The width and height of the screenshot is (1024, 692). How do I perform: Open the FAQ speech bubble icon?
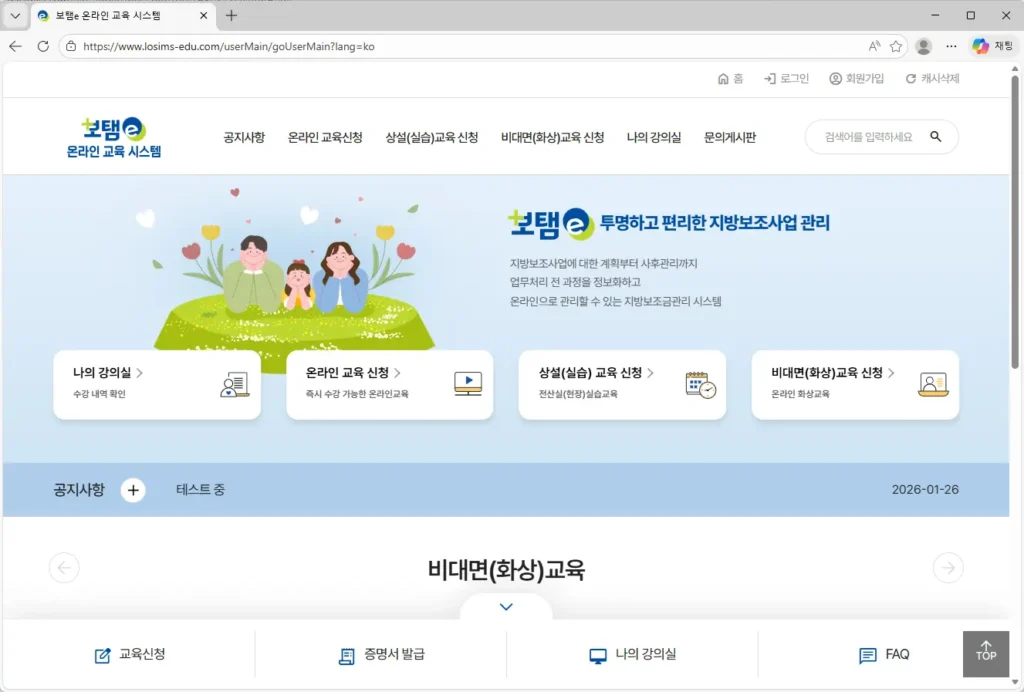(x=866, y=655)
